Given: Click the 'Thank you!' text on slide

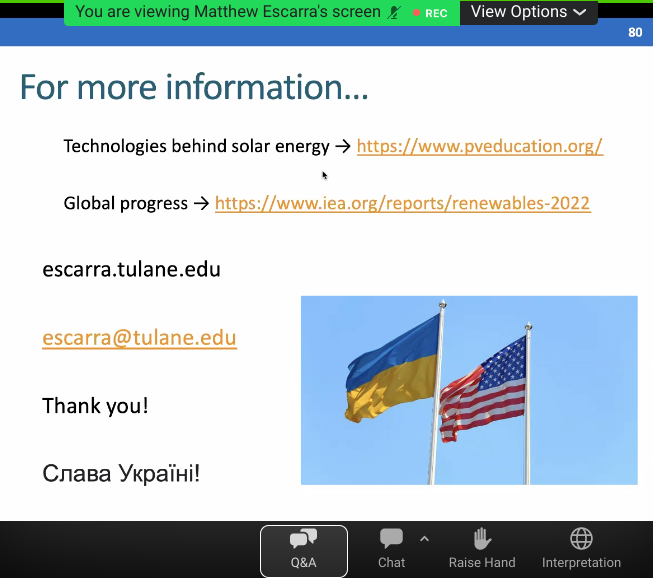Looking at the screenshot, I should (95, 405).
